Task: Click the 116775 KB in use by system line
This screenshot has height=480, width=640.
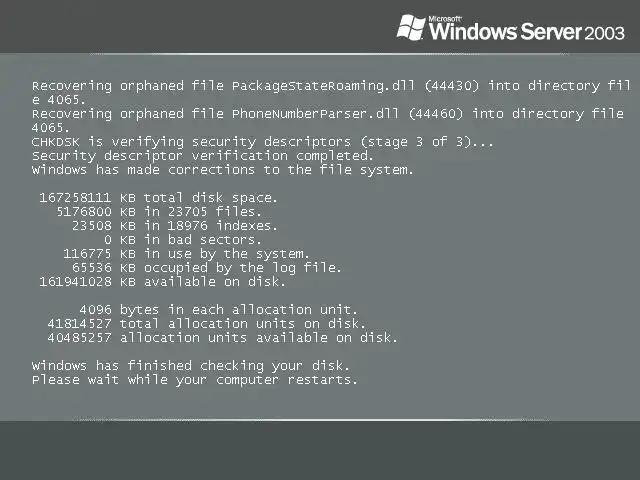Action: click(x=186, y=254)
